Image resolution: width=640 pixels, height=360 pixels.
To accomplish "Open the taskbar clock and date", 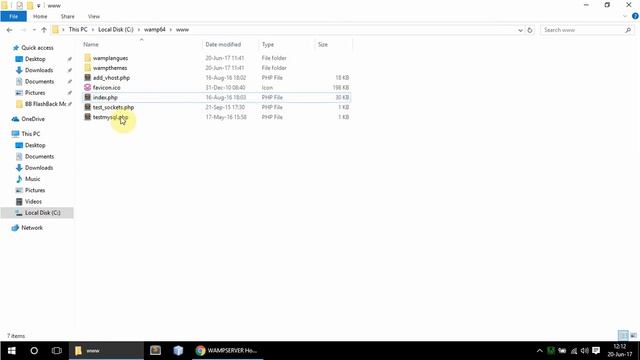I will click(x=620, y=351).
